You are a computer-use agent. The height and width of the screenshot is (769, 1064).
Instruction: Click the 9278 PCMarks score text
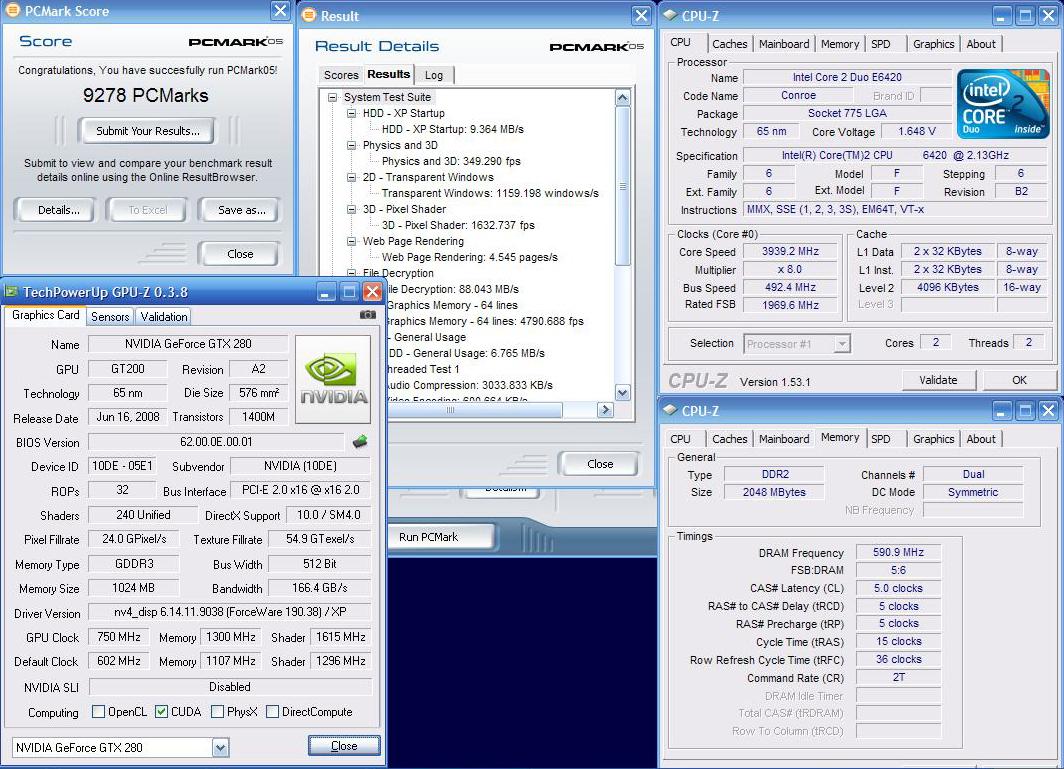click(145, 95)
